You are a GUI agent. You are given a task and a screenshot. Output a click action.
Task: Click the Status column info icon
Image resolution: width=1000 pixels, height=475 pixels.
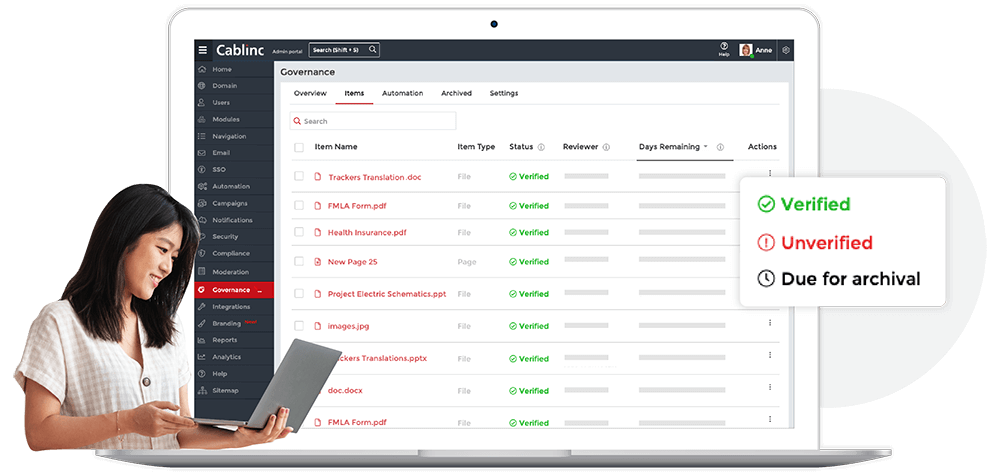click(x=541, y=147)
